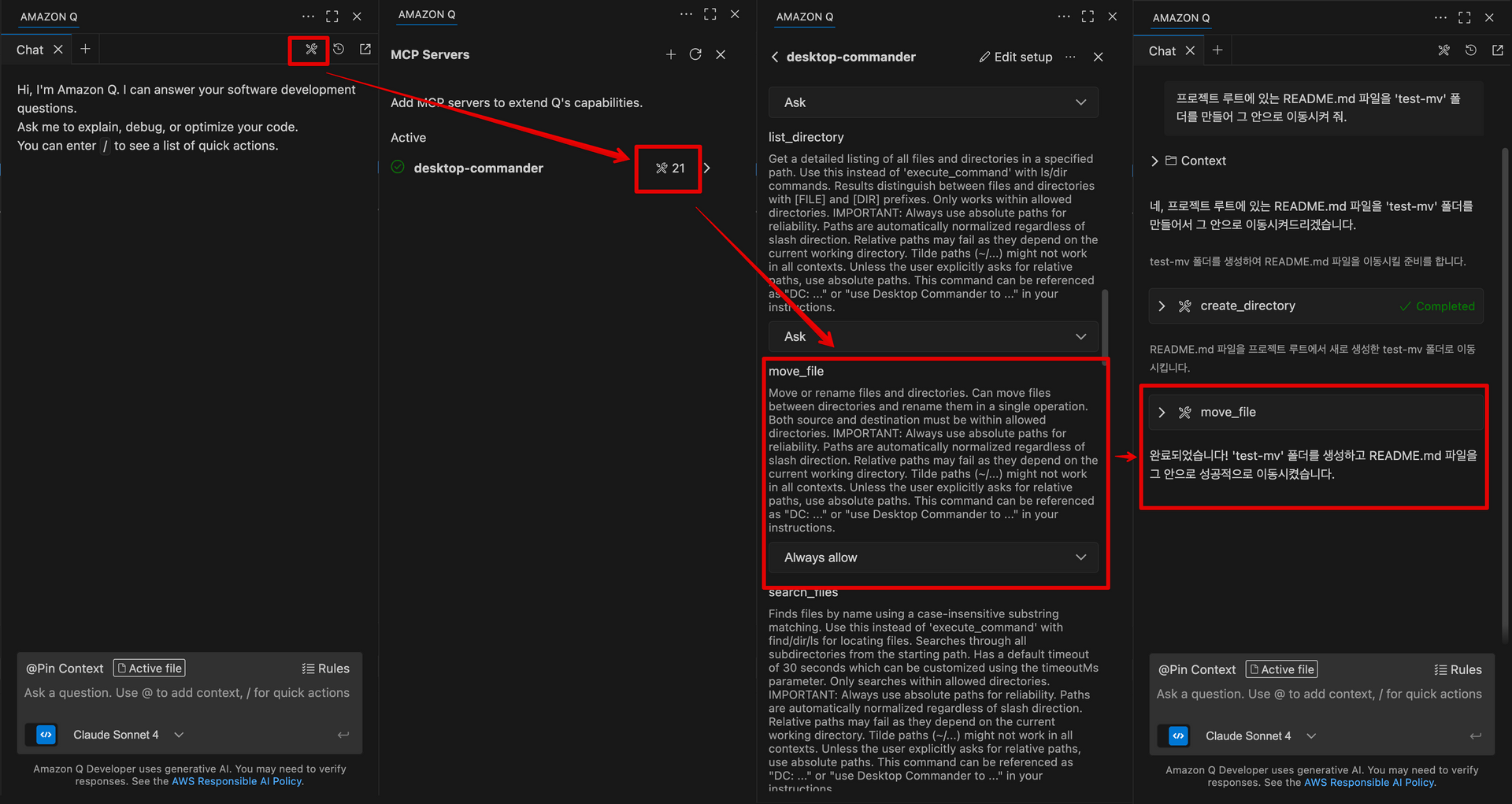This screenshot has height=804, width=1512.
Task: Open Claude Sonnet 4 model dropdown in fourth panel
Action: 1261,736
